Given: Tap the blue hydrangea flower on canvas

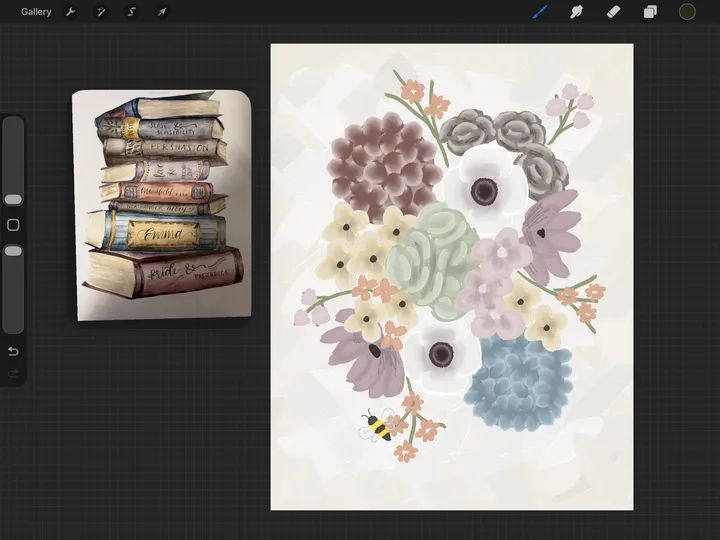Looking at the screenshot, I should pos(519,381).
